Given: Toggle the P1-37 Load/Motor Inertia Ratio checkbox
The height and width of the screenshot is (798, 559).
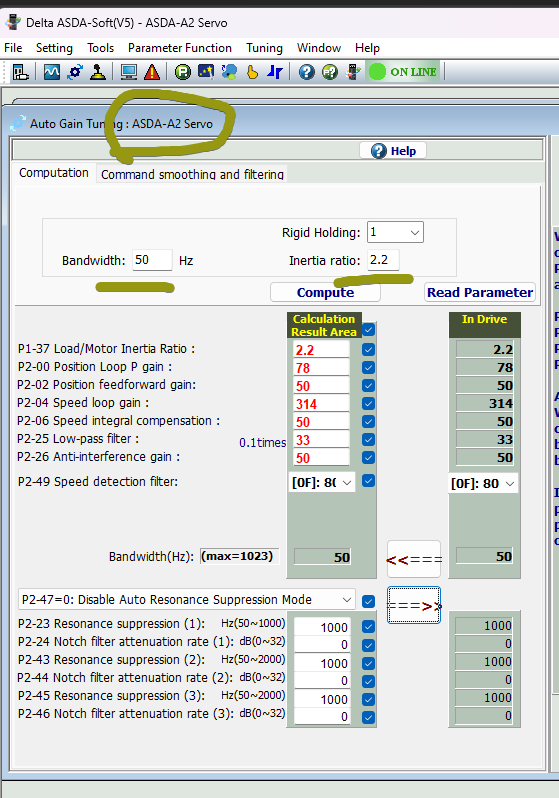Looking at the screenshot, I should pyautogui.click(x=369, y=350).
